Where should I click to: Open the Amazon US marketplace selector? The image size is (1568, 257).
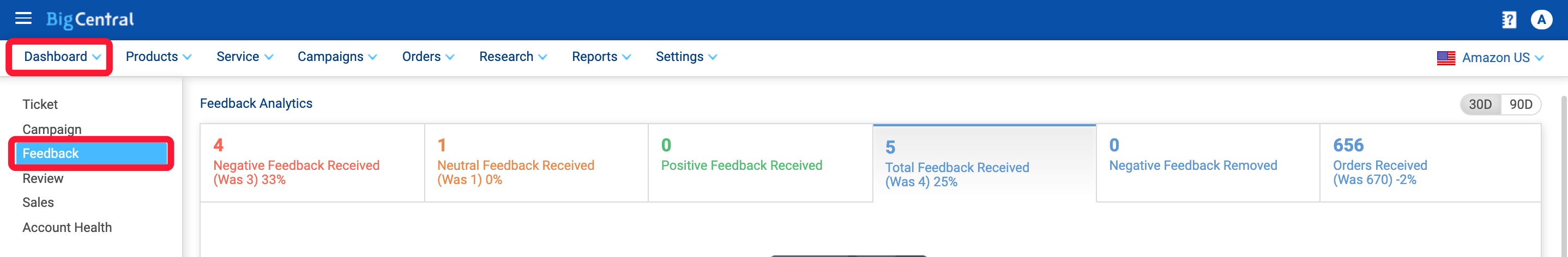coord(1491,58)
